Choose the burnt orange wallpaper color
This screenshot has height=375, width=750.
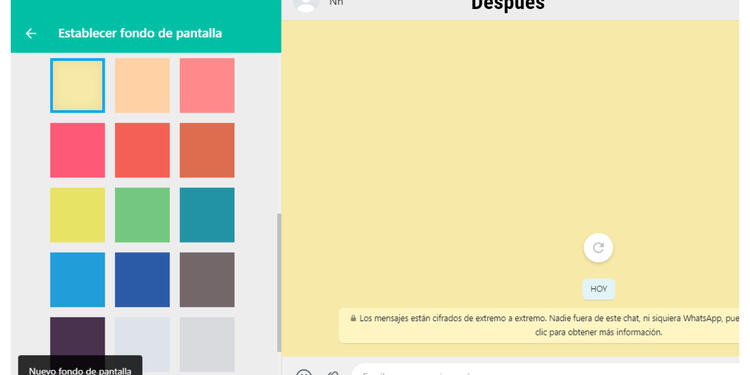[x=207, y=150]
